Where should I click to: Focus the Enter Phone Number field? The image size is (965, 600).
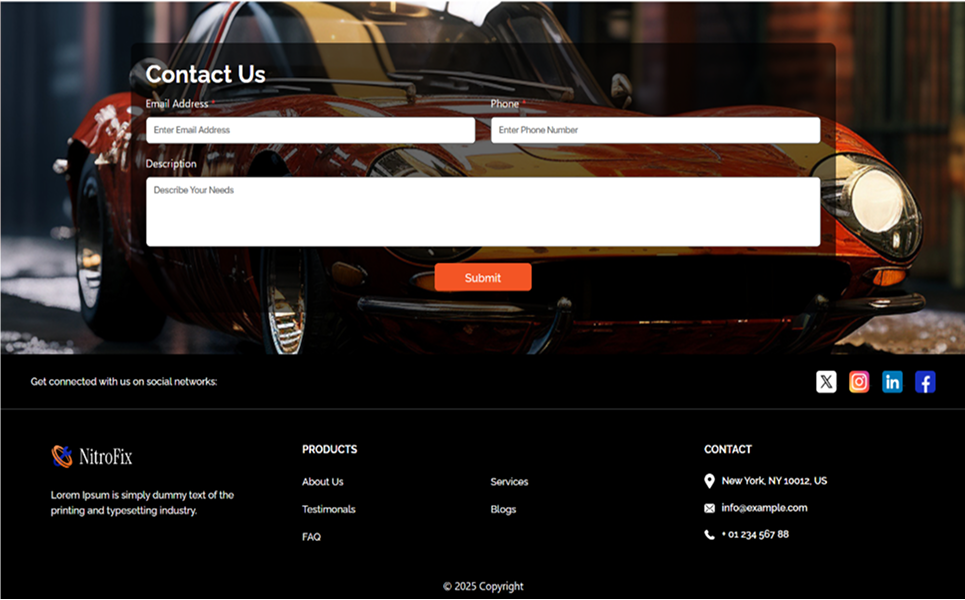(x=655, y=130)
